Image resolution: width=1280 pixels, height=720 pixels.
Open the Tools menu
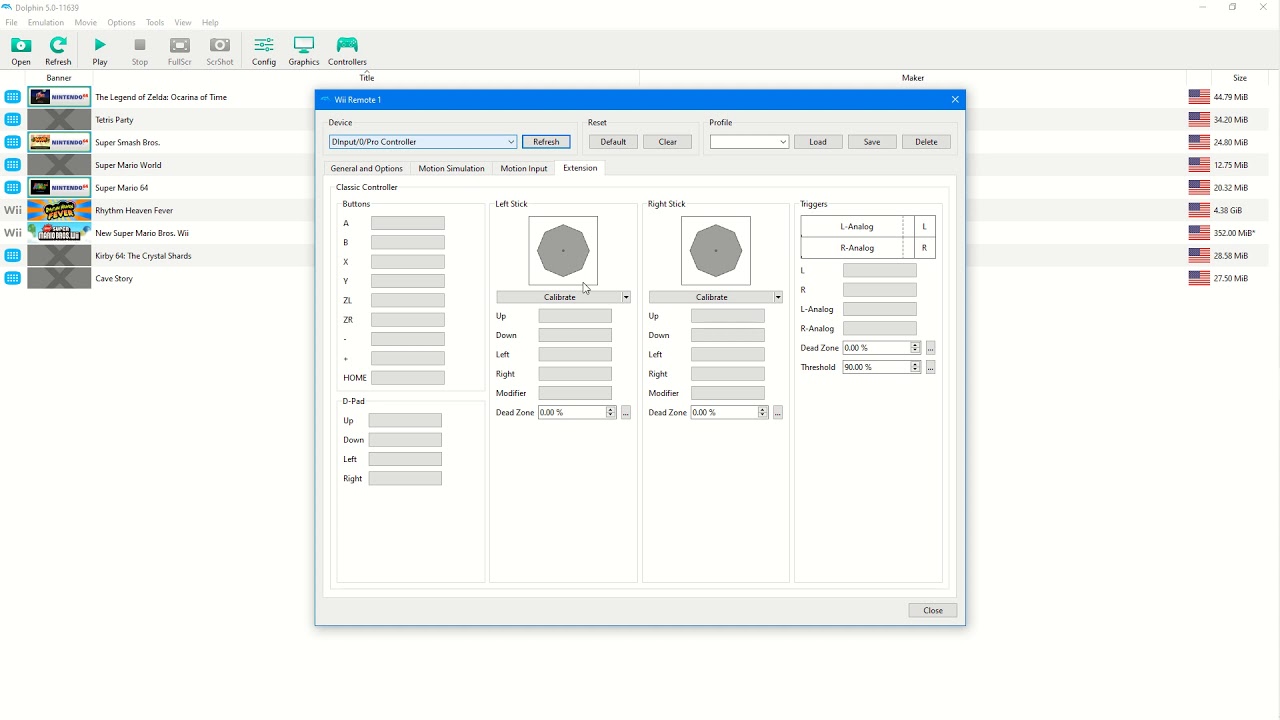[x=155, y=22]
